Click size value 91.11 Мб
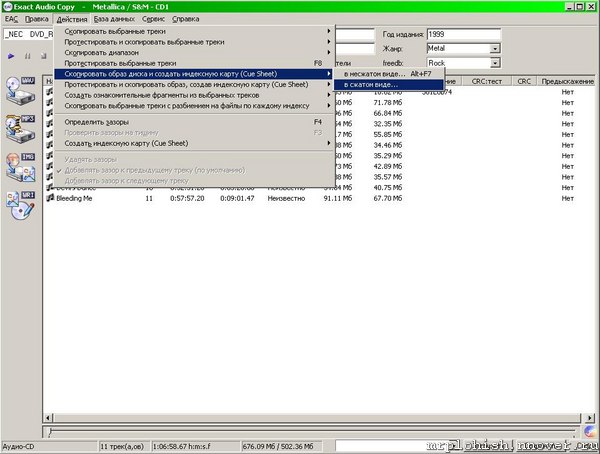Viewport: 600px width, 454px height. (x=338, y=198)
